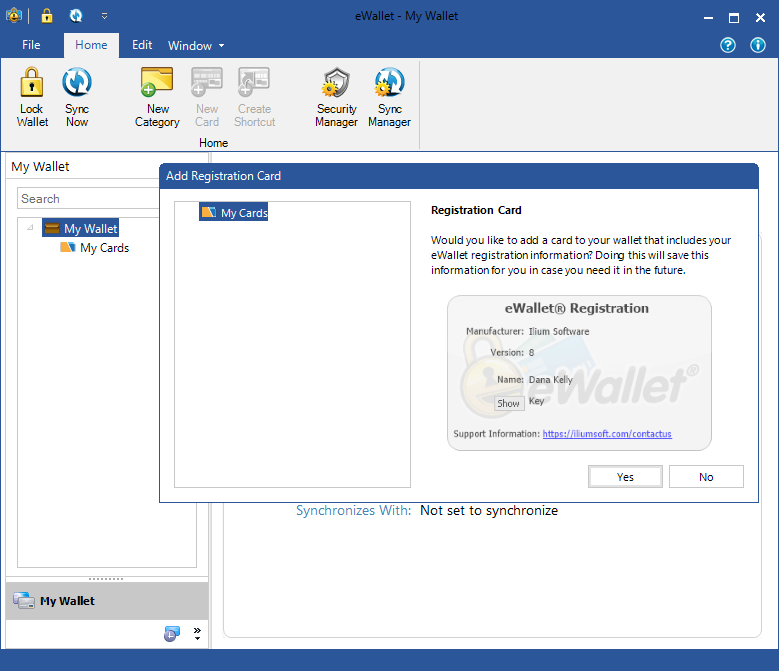779x671 pixels.
Task: Switch to the Edit tab
Action: click(x=142, y=45)
